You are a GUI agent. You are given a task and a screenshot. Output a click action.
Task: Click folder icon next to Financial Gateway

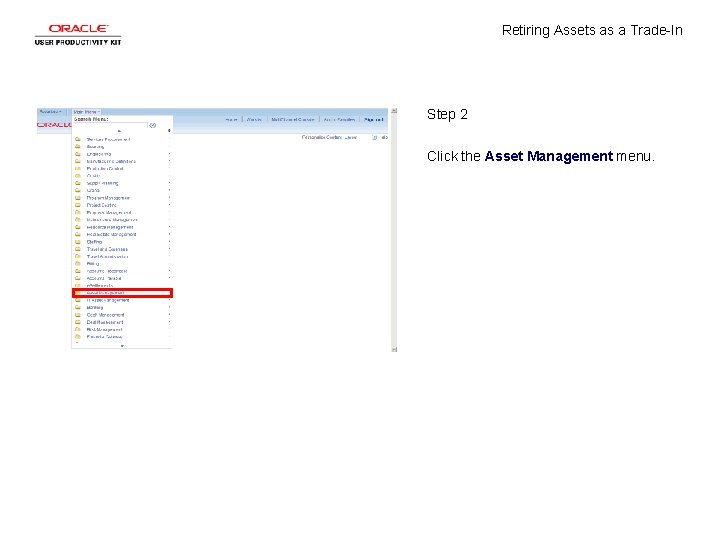[x=78, y=337]
